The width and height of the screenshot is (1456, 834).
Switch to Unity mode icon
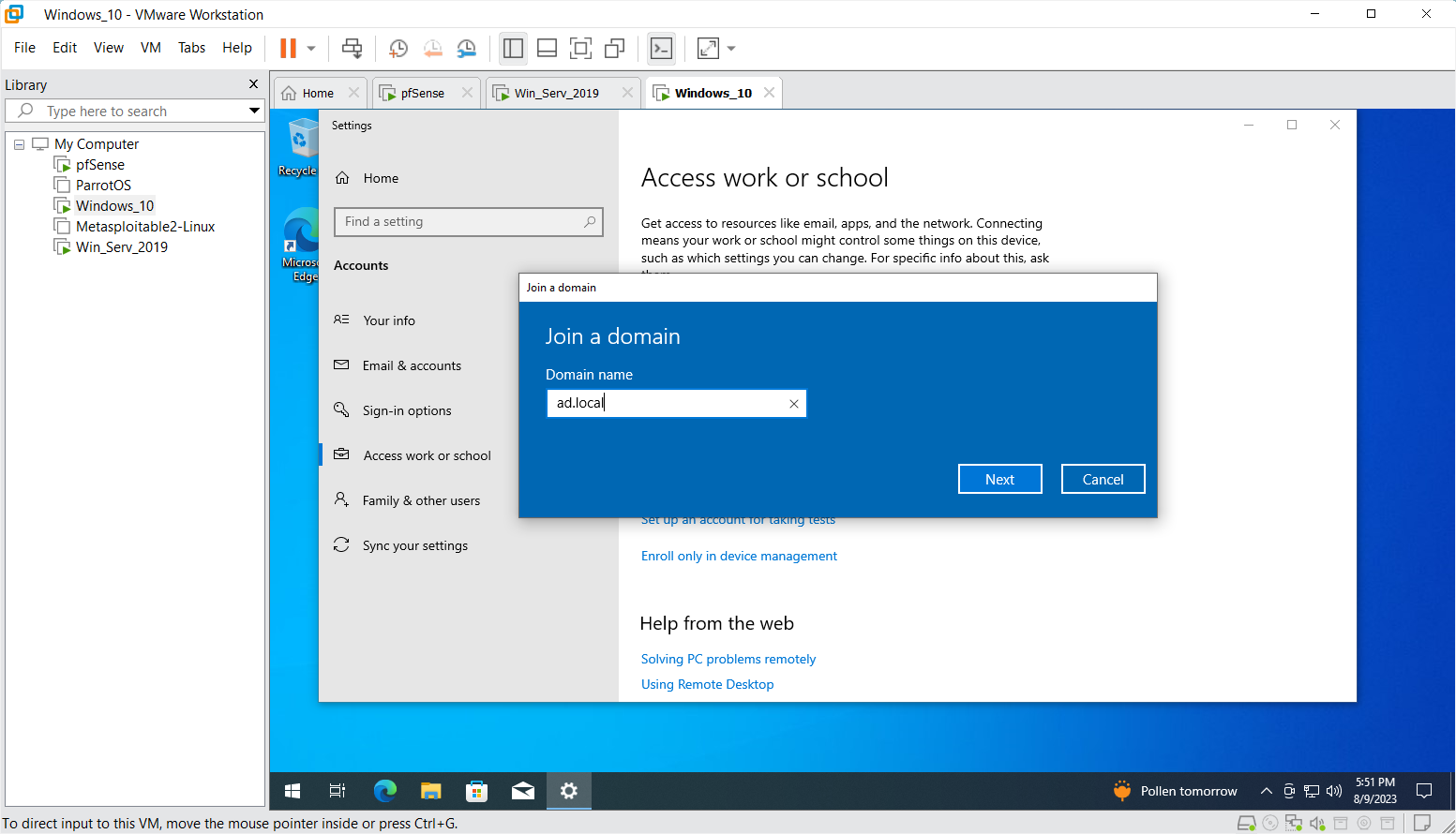[615, 49]
